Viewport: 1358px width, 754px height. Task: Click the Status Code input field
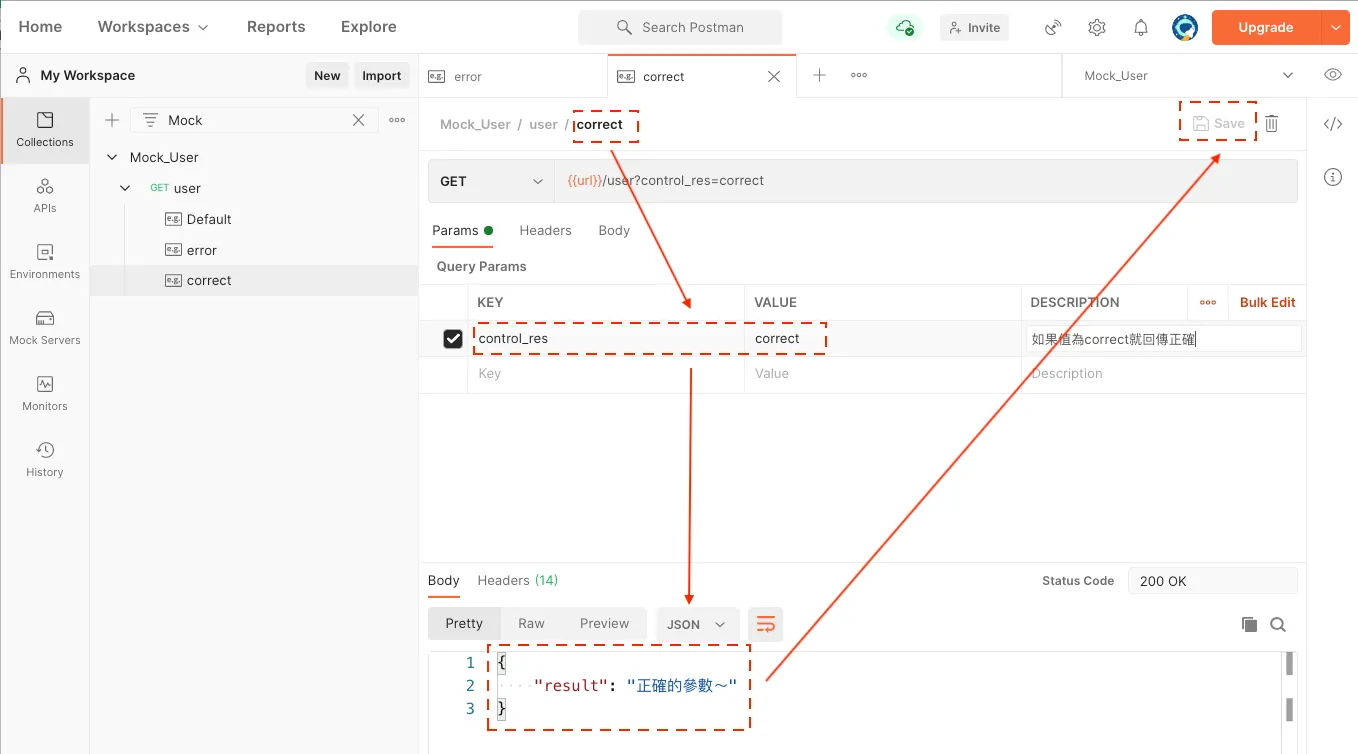point(1212,581)
